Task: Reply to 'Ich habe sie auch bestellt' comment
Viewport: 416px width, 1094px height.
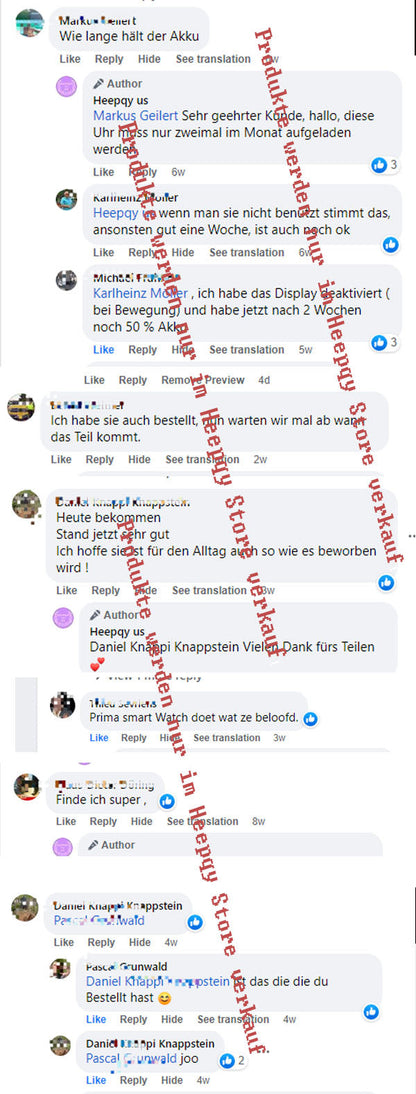Action: pos(100,459)
